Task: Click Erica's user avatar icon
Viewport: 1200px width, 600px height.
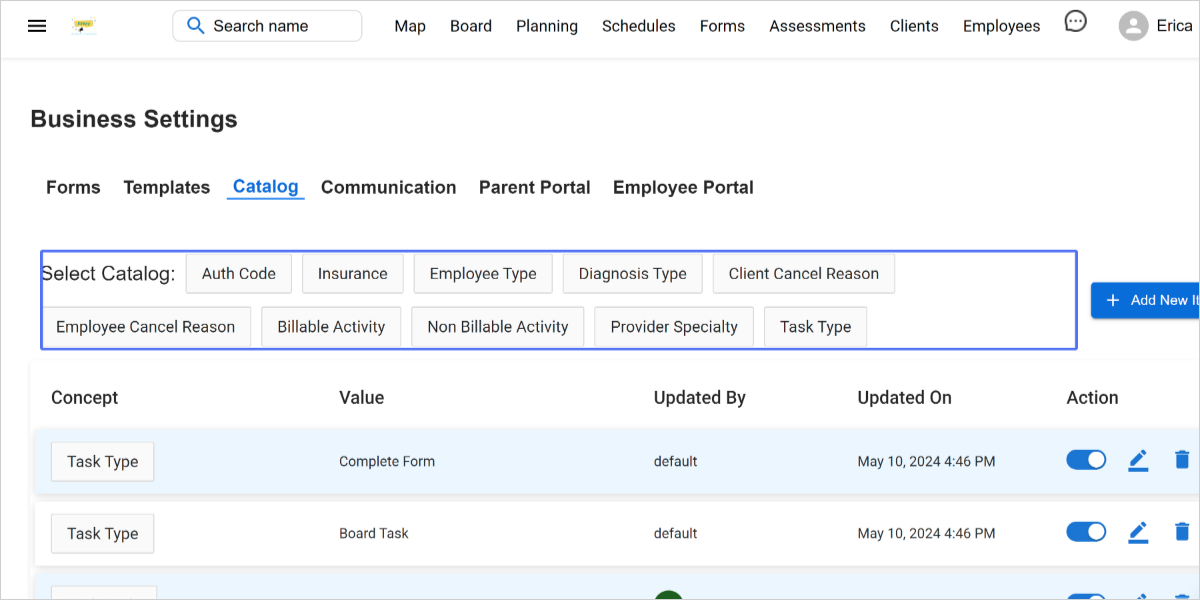Action: point(1133,26)
